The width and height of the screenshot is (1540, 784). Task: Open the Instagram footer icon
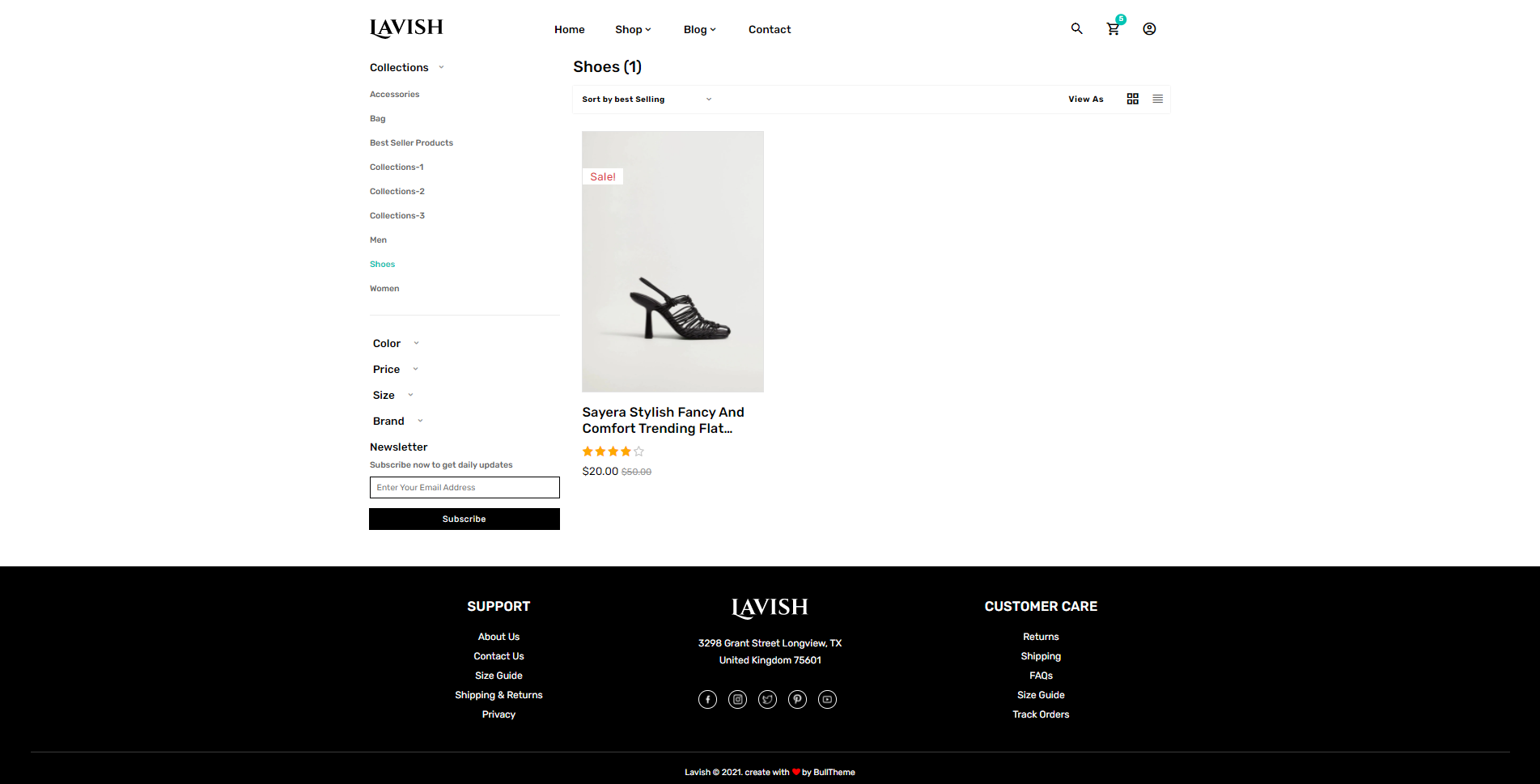pos(737,699)
